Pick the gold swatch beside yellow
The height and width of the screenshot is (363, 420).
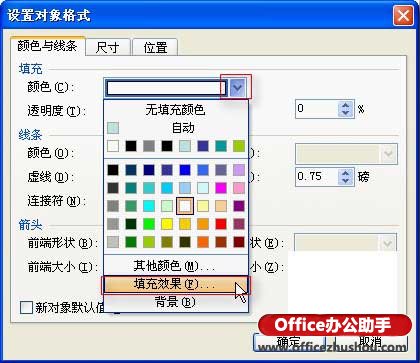[185, 224]
